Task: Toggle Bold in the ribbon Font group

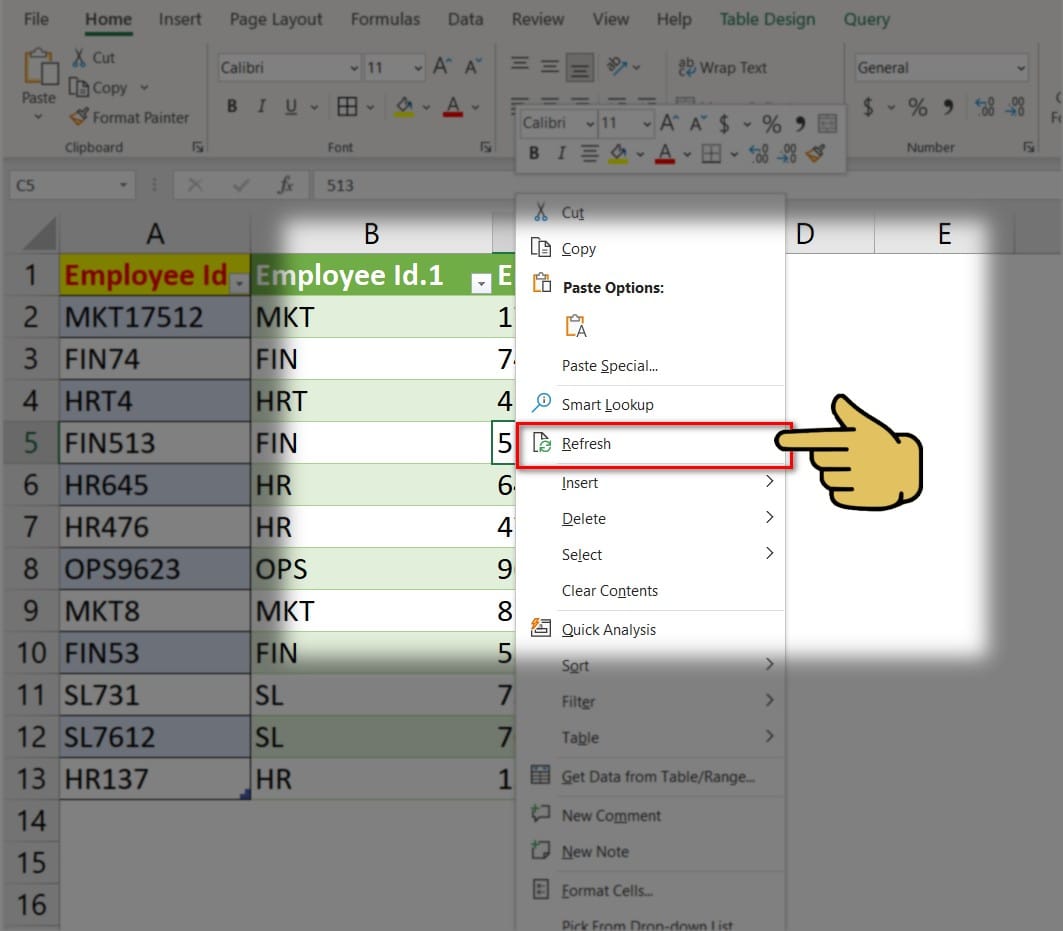Action: [x=232, y=107]
